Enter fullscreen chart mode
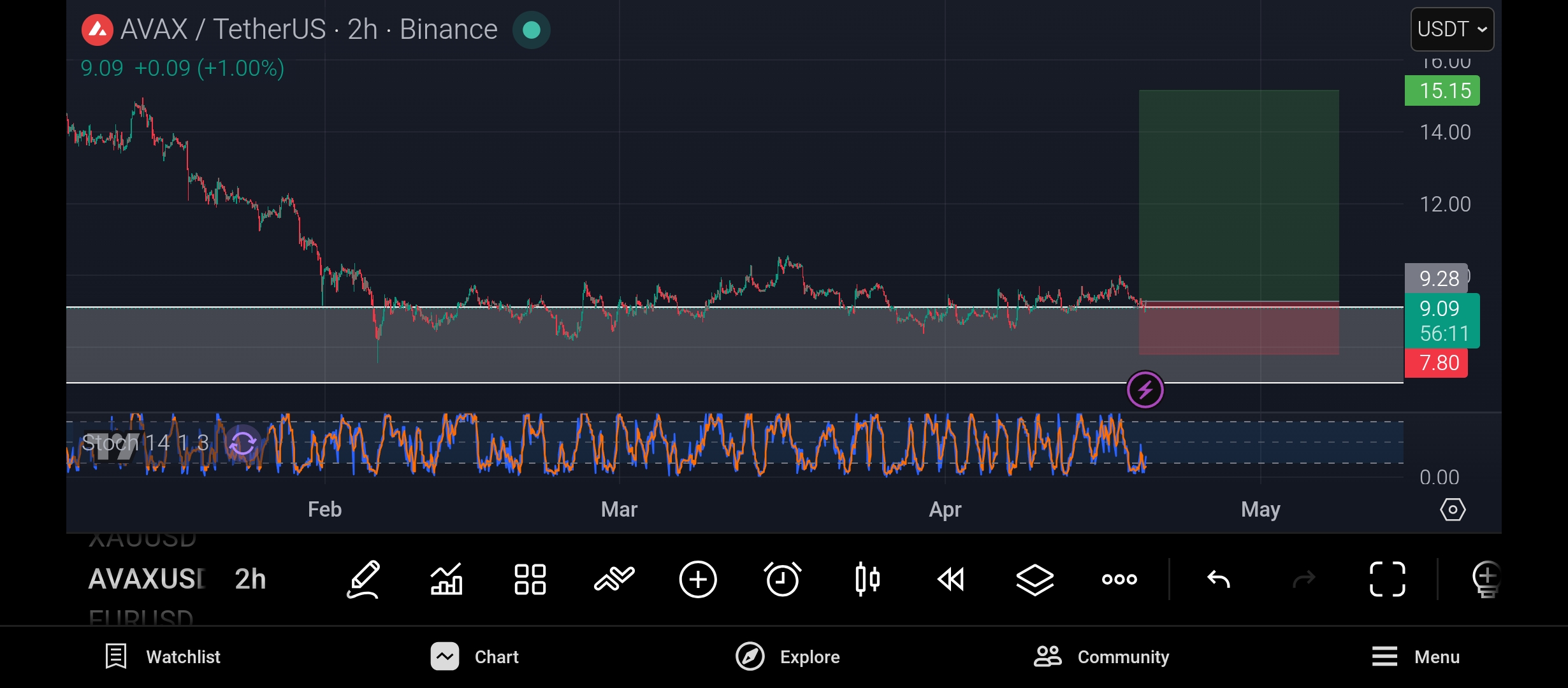The image size is (1568, 688). (x=1388, y=579)
